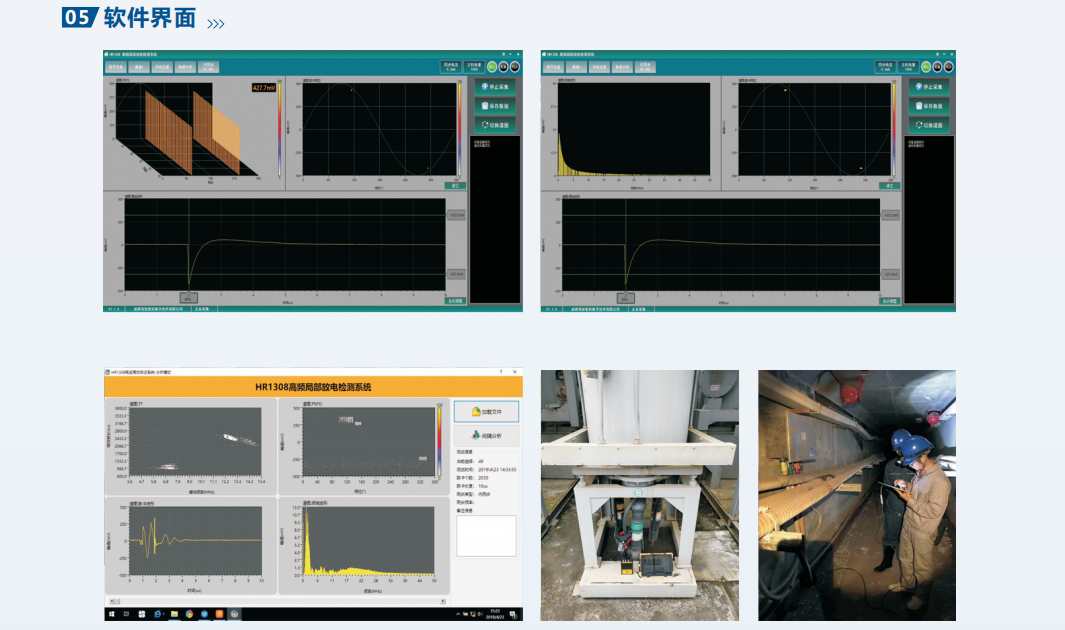Open Chrome from the taskbar

[189, 614]
